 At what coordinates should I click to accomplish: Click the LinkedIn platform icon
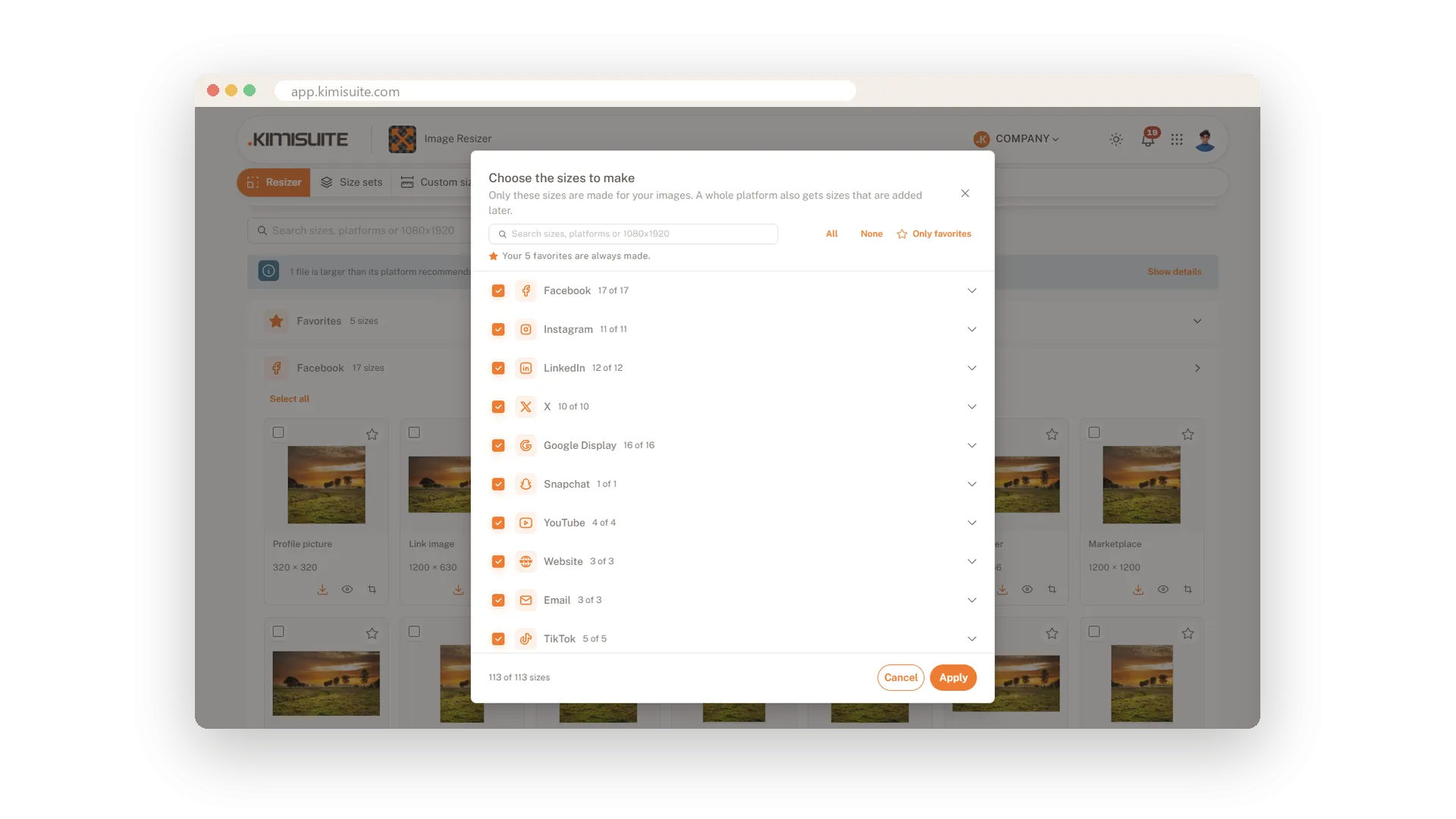click(x=526, y=368)
